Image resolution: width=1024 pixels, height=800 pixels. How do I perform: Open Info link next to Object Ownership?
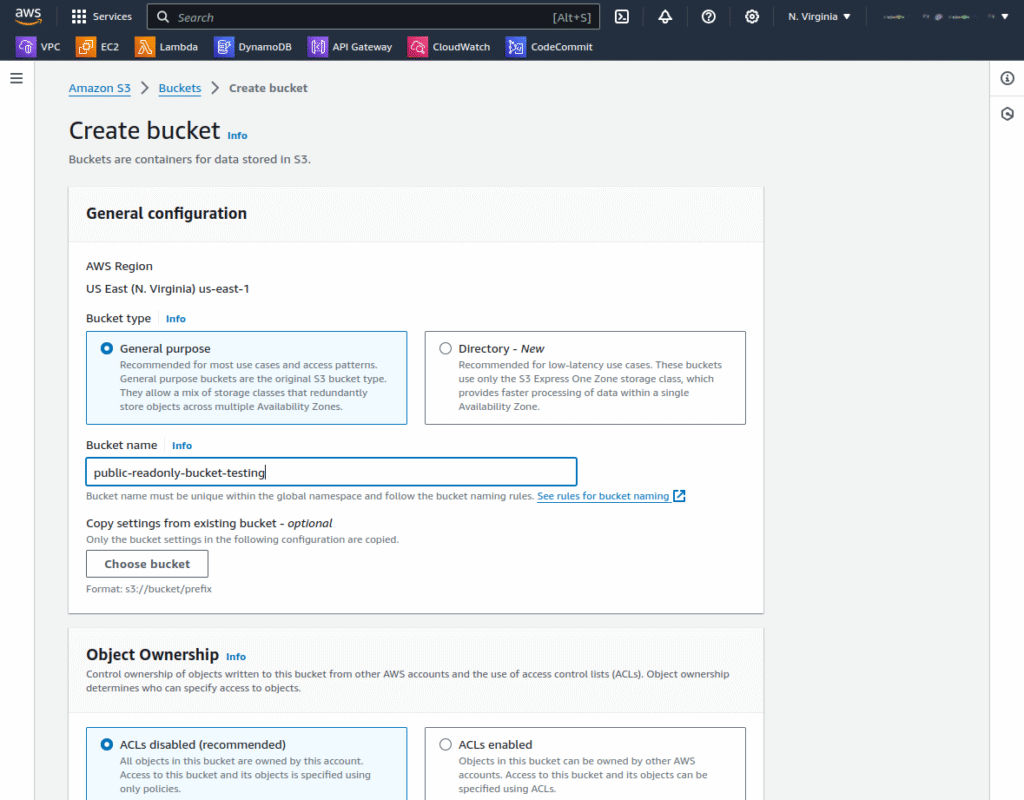point(236,657)
